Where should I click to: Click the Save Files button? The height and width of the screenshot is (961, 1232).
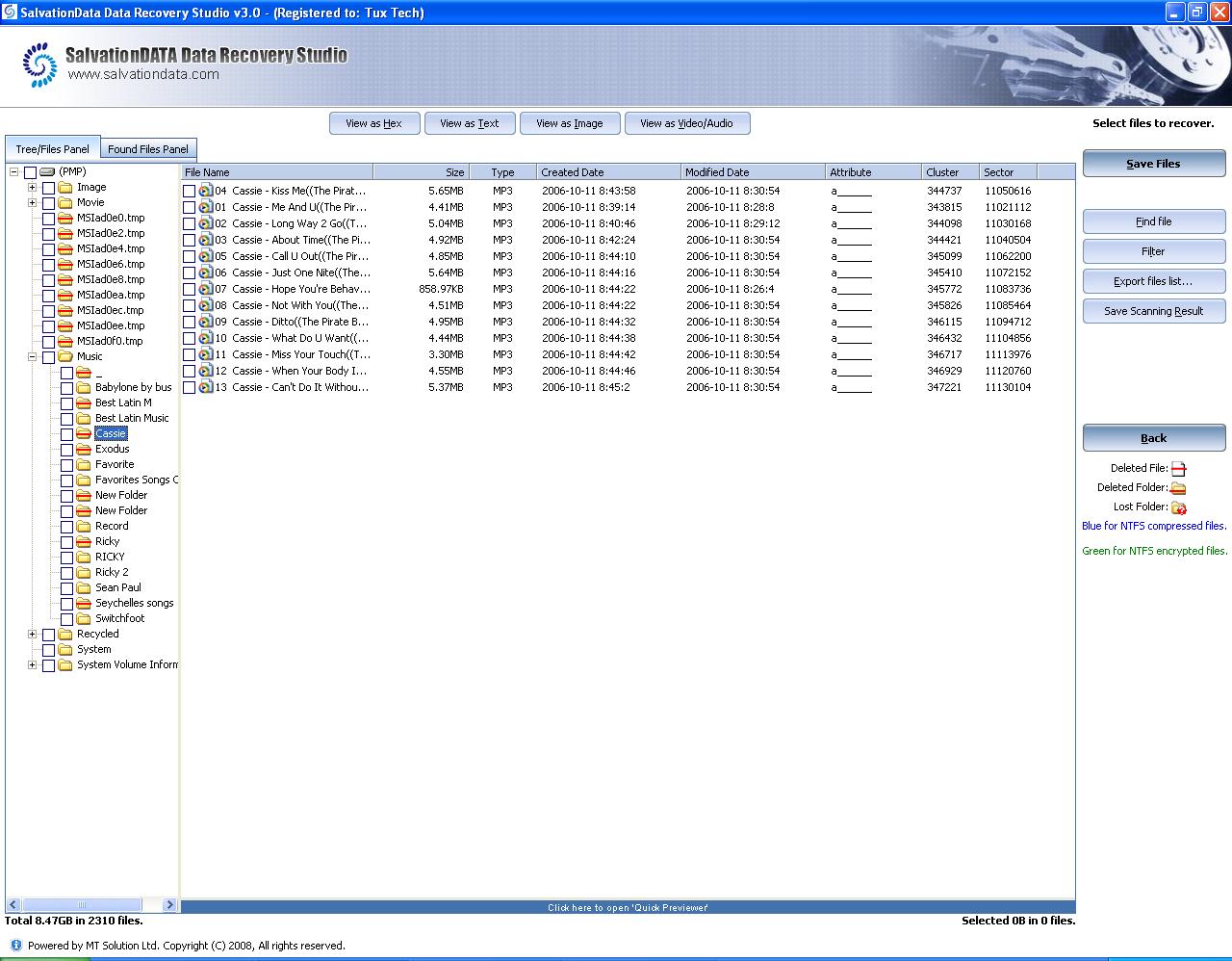(x=1153, y=164)
